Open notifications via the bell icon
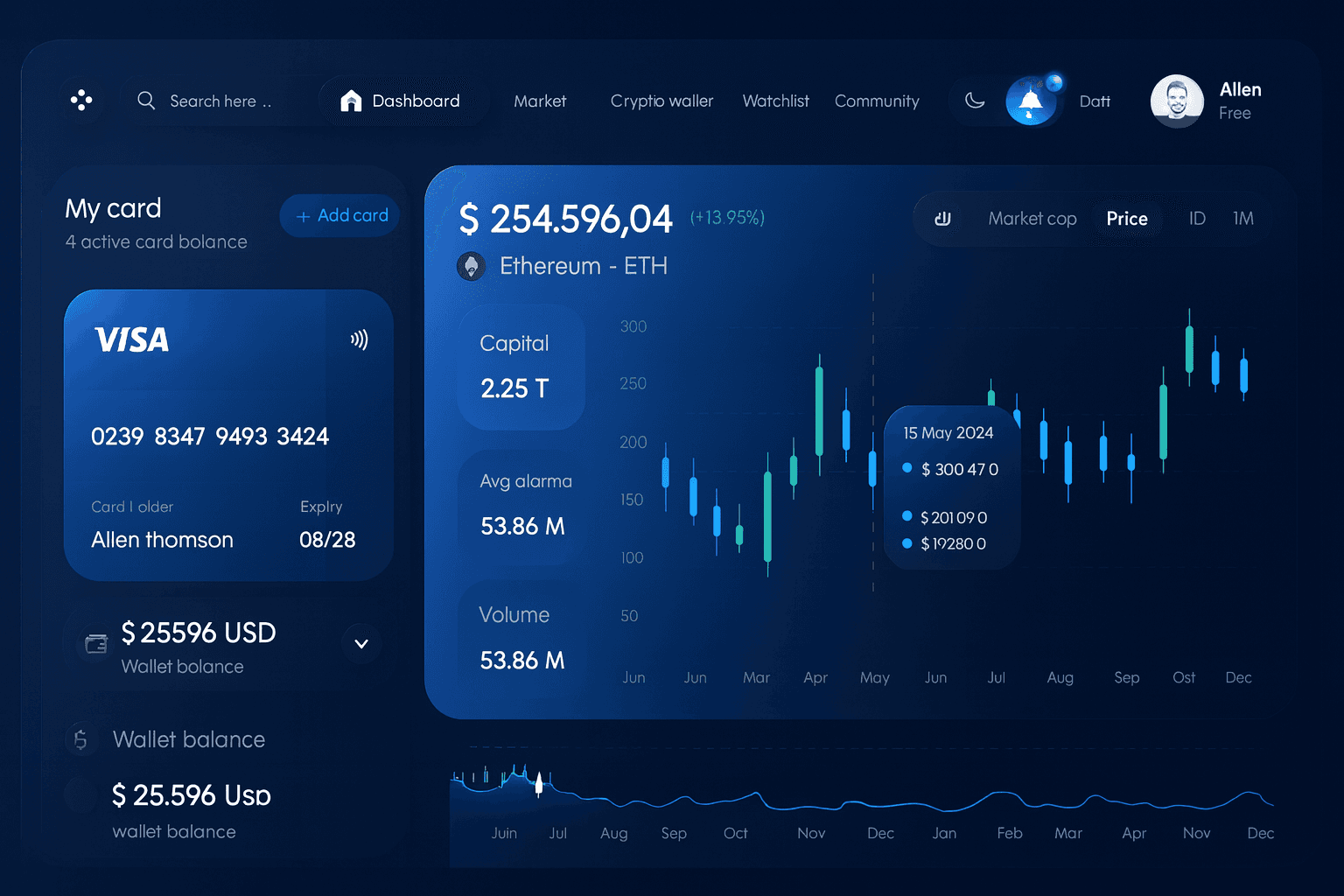 pos(1031,100)
